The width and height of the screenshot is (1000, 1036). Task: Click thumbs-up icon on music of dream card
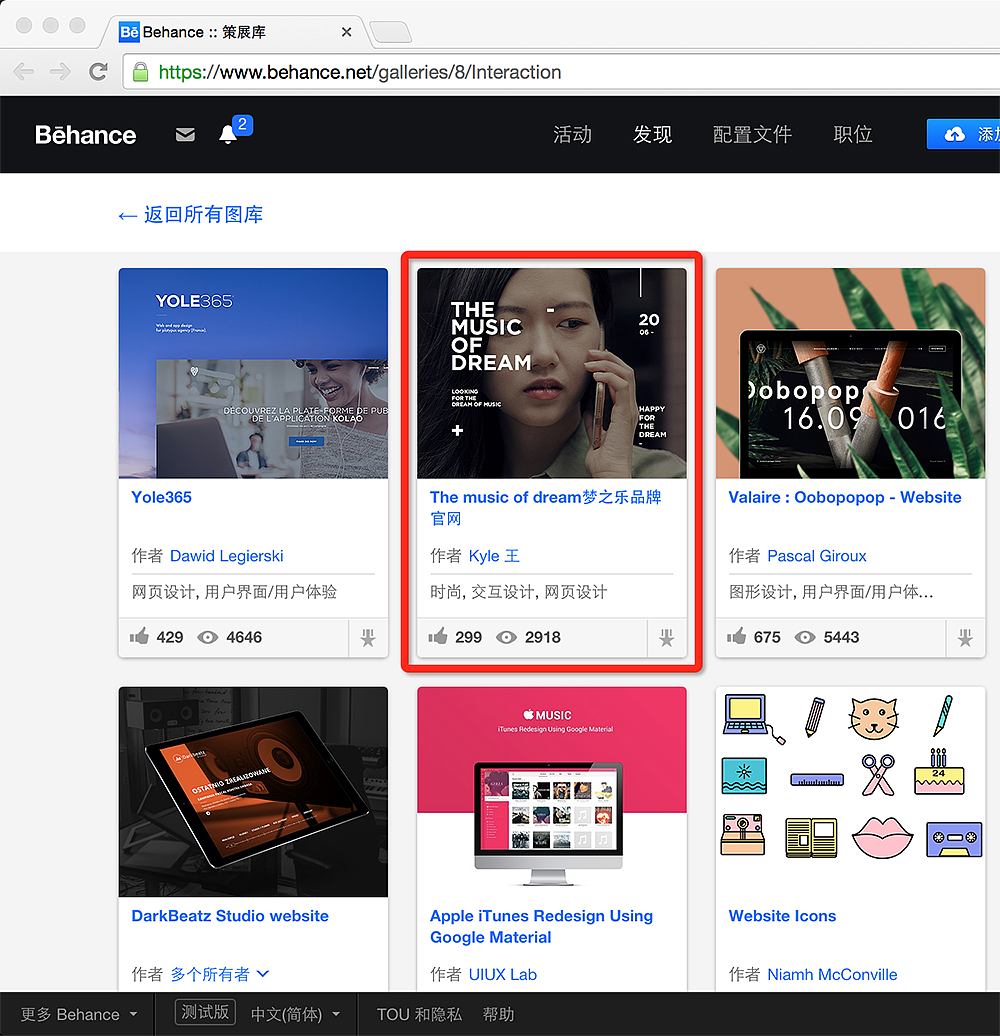click(438, 636)
